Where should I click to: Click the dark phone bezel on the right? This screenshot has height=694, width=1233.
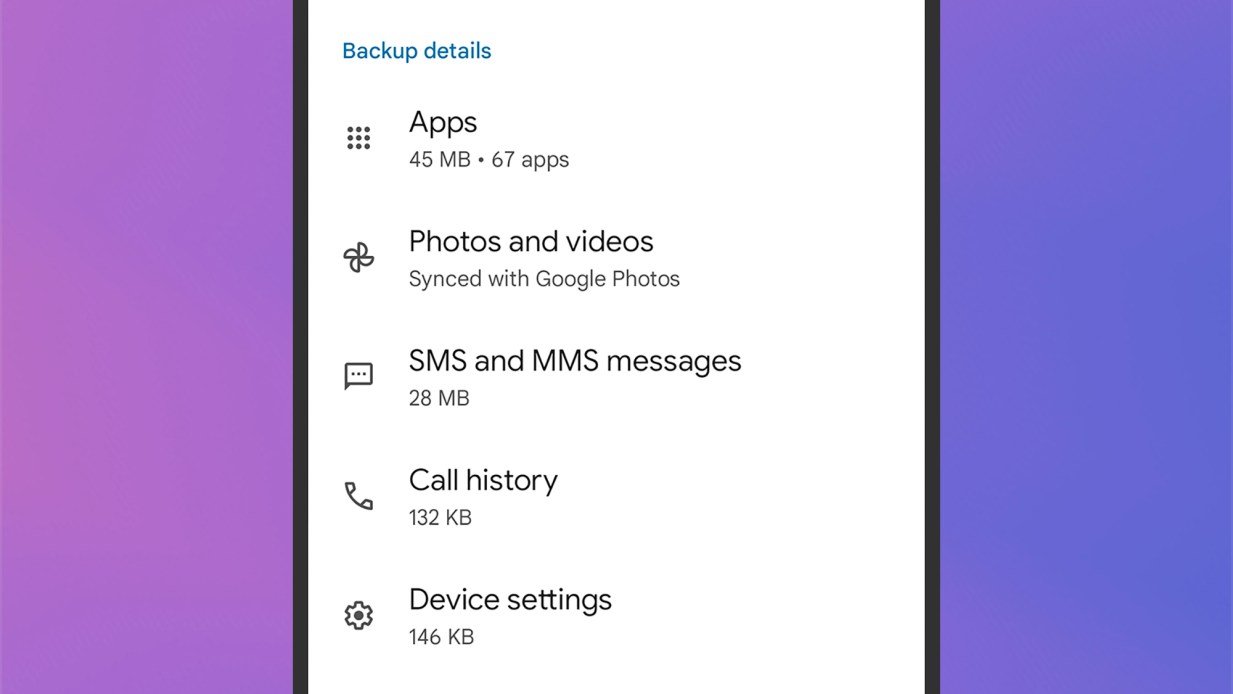tap(932, 347)
